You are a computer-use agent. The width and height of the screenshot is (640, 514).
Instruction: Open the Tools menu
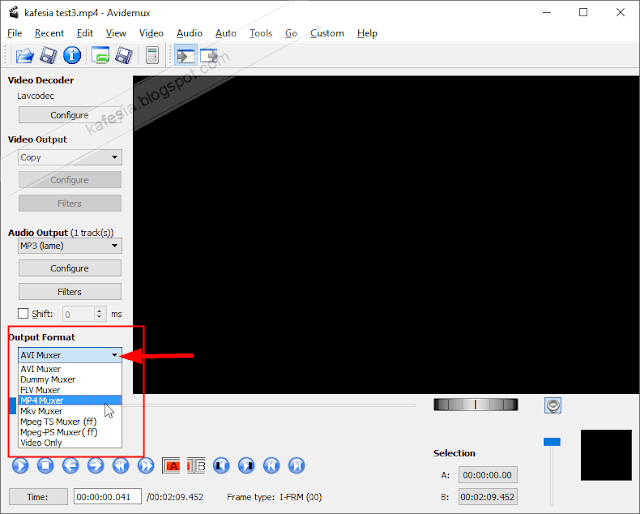tap(261, 33)
